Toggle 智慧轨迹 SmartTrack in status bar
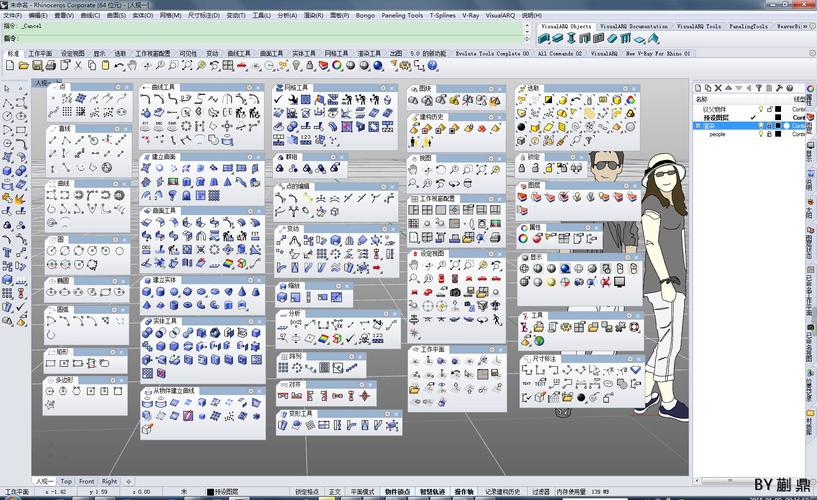The image size is (817, 500). click(x=432, y=492)
